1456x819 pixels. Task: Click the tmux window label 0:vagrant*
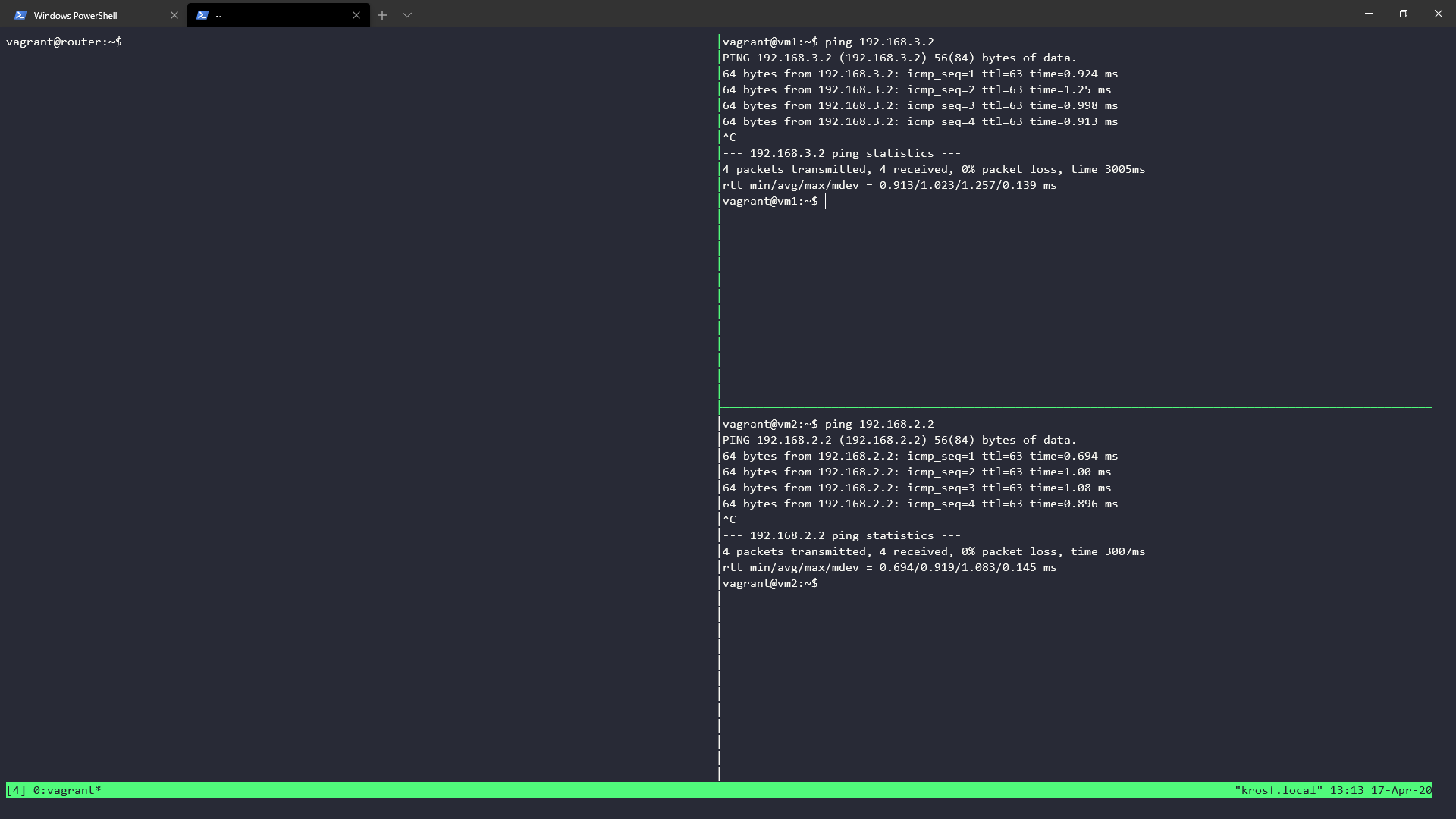click(67, 790)
